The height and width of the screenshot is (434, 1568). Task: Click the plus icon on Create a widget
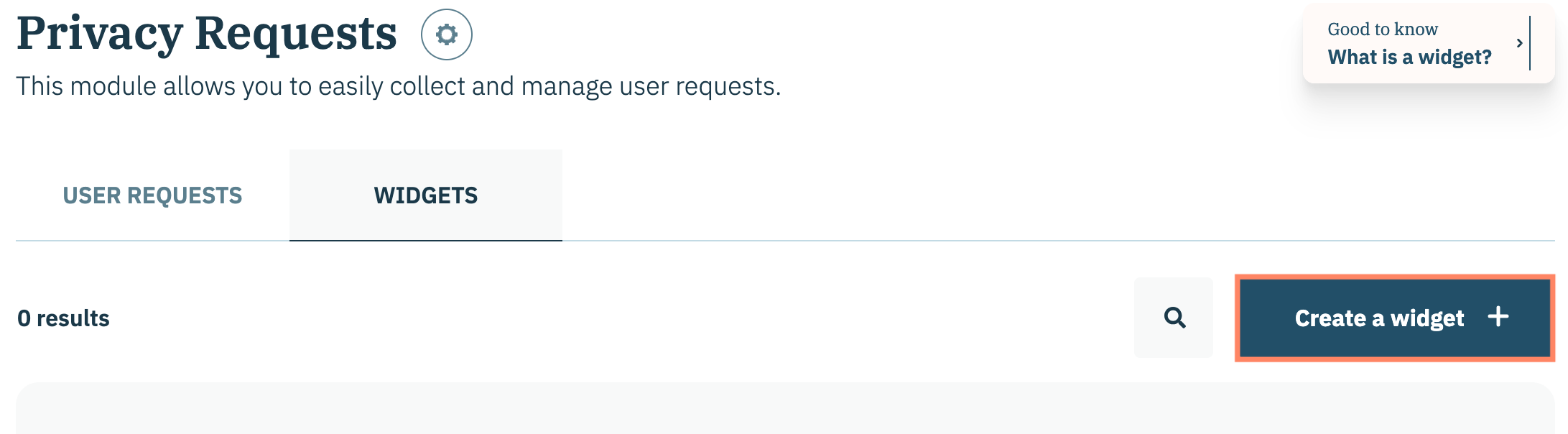1498,317
